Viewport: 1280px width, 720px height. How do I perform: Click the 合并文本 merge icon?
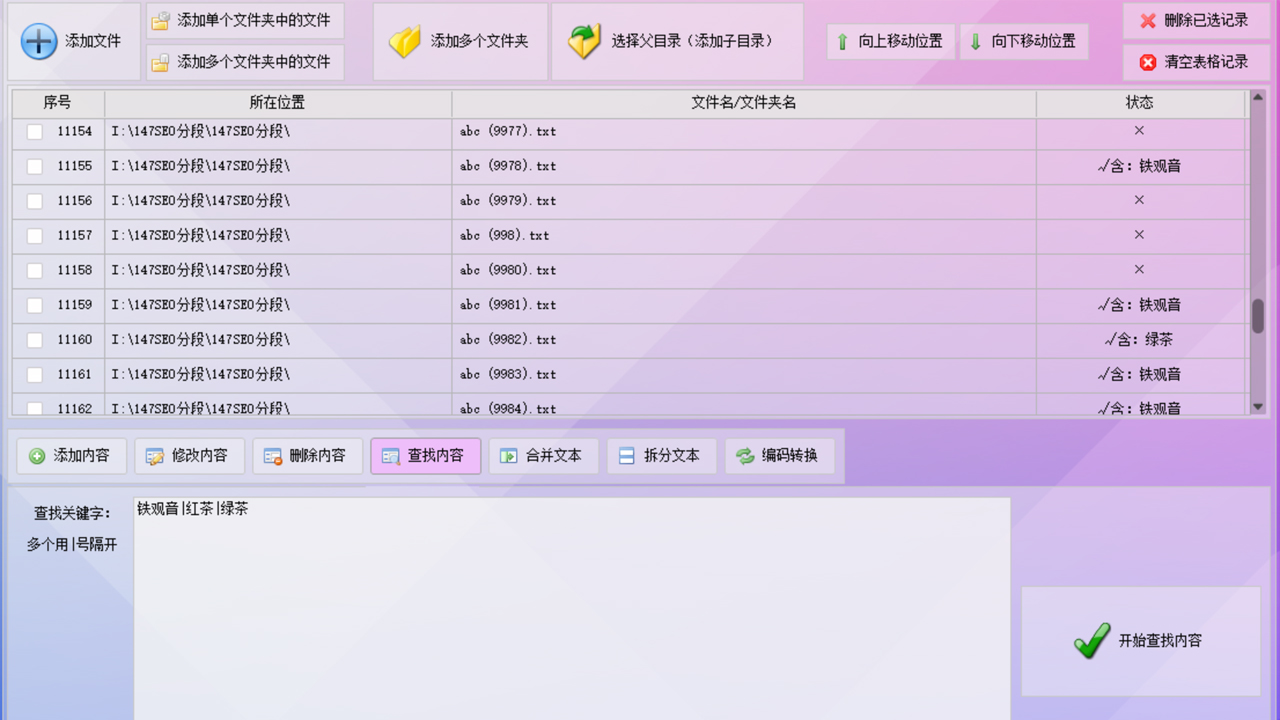tap(510, 456)
